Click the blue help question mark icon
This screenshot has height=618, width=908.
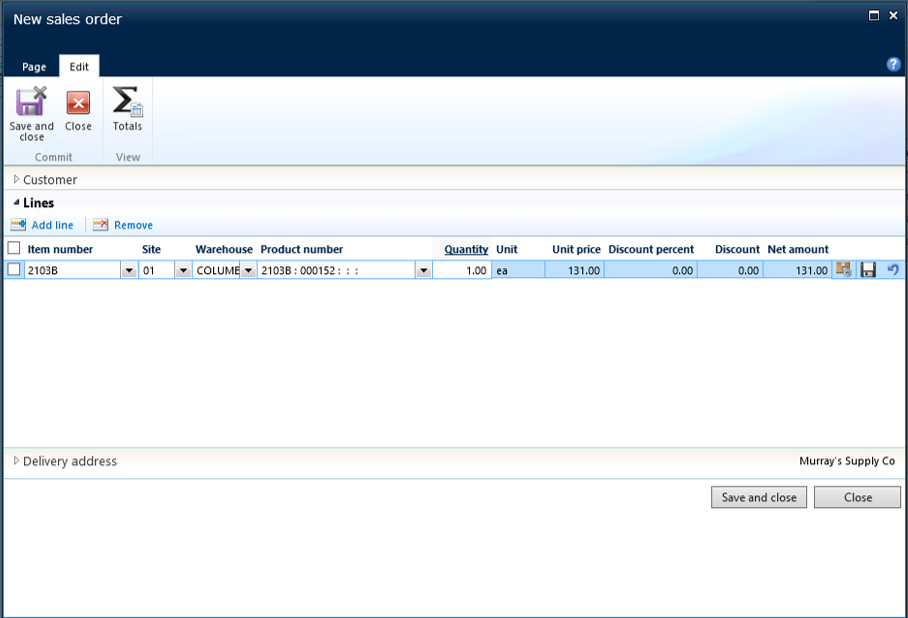pos(894,64)
